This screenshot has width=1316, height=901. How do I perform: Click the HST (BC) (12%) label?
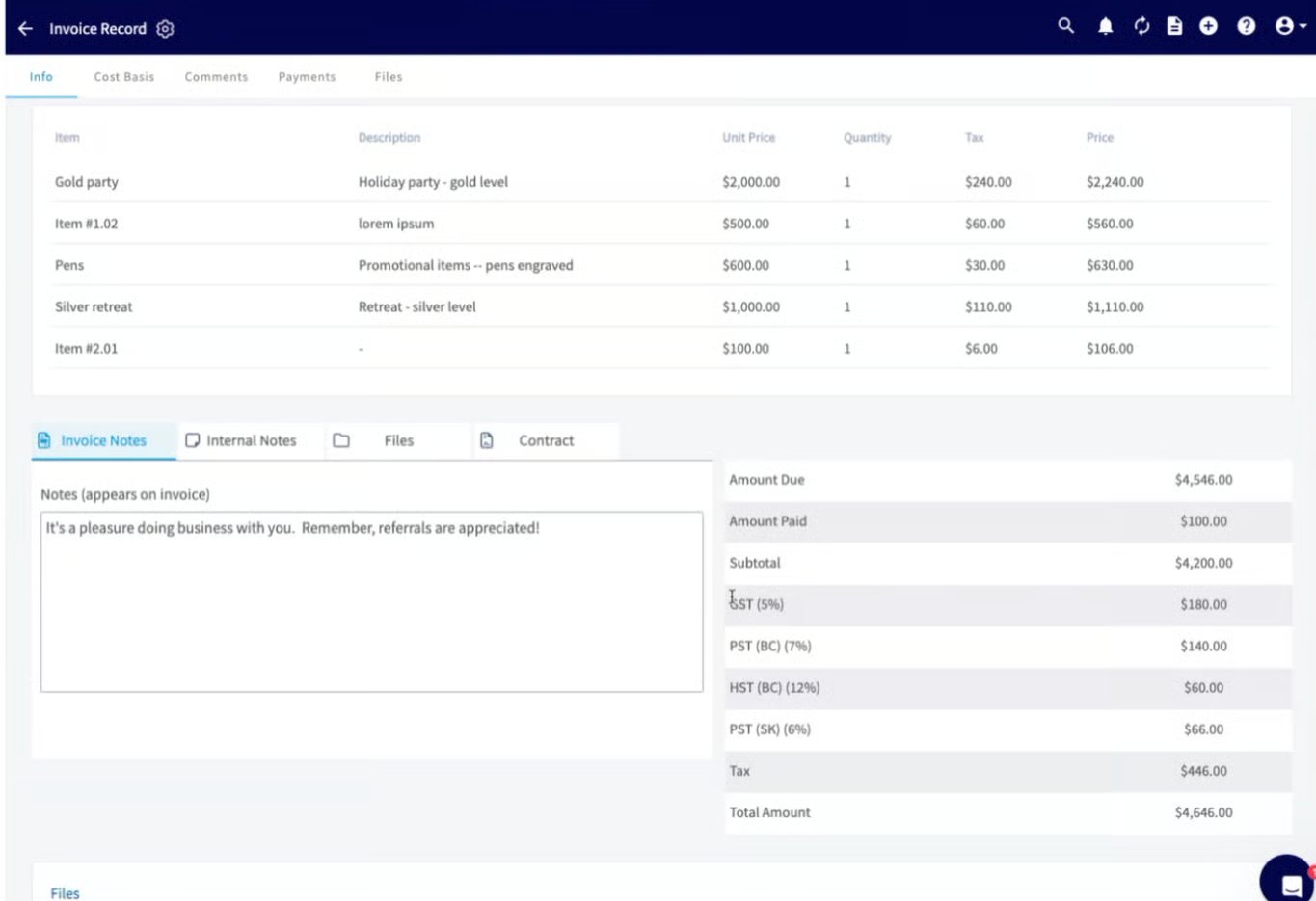click(x=774, y=687)
